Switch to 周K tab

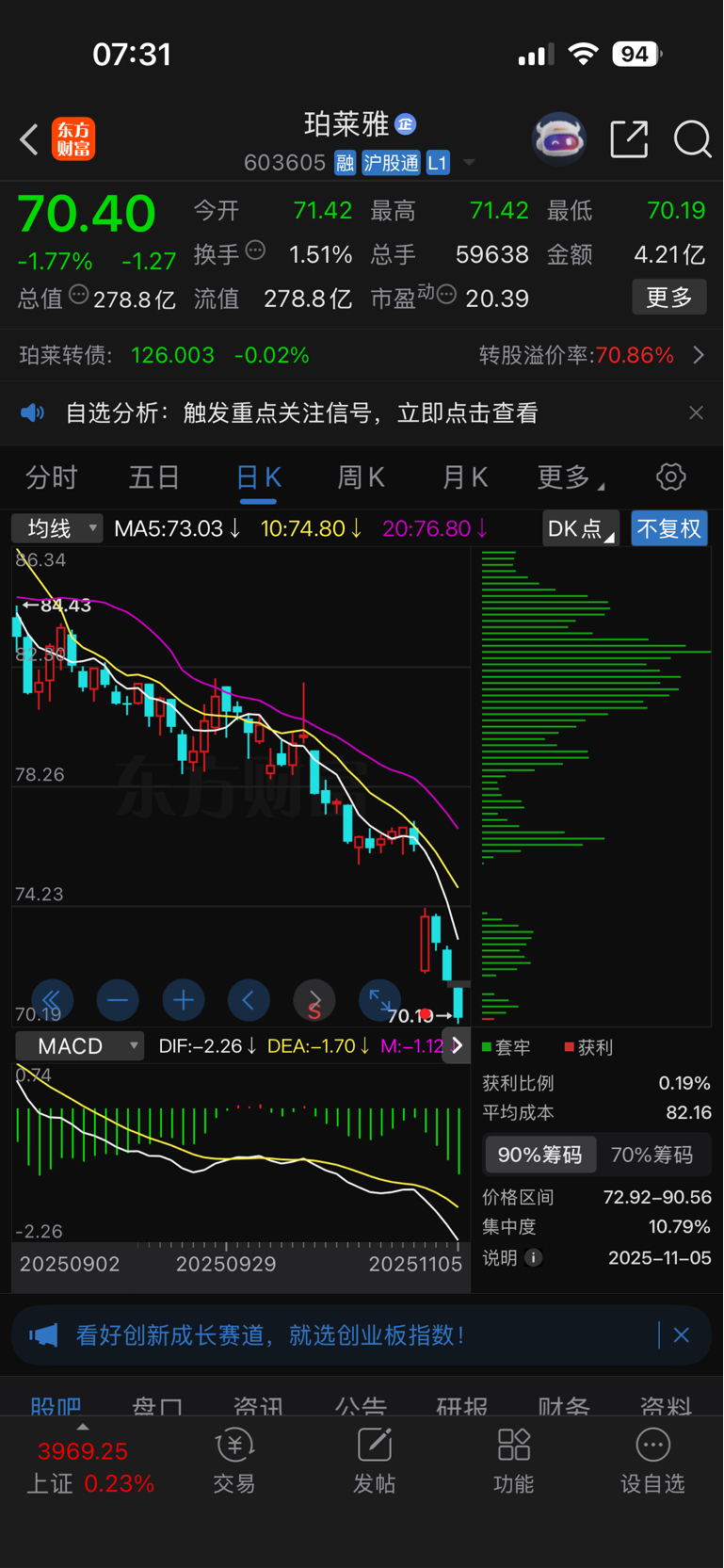click(362, 477)
